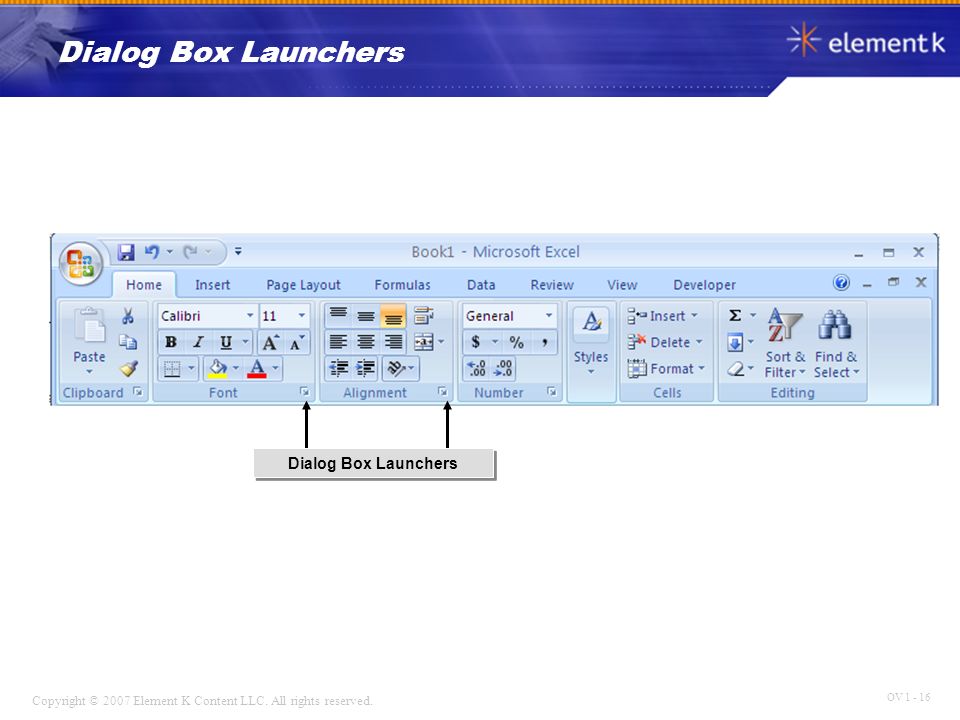Open Excel Help question mark icon
Image resolution: width=960 pixels, height=720 pixels.
(x=841, y=282)
